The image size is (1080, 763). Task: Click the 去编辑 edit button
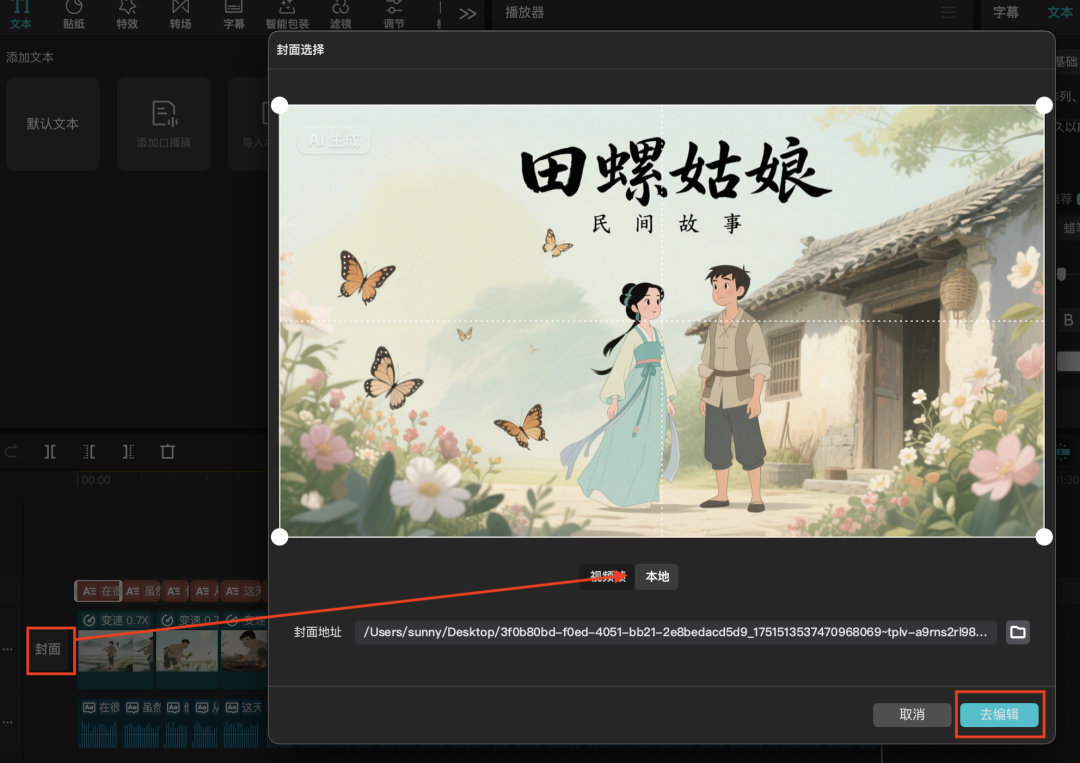point(999,715)
